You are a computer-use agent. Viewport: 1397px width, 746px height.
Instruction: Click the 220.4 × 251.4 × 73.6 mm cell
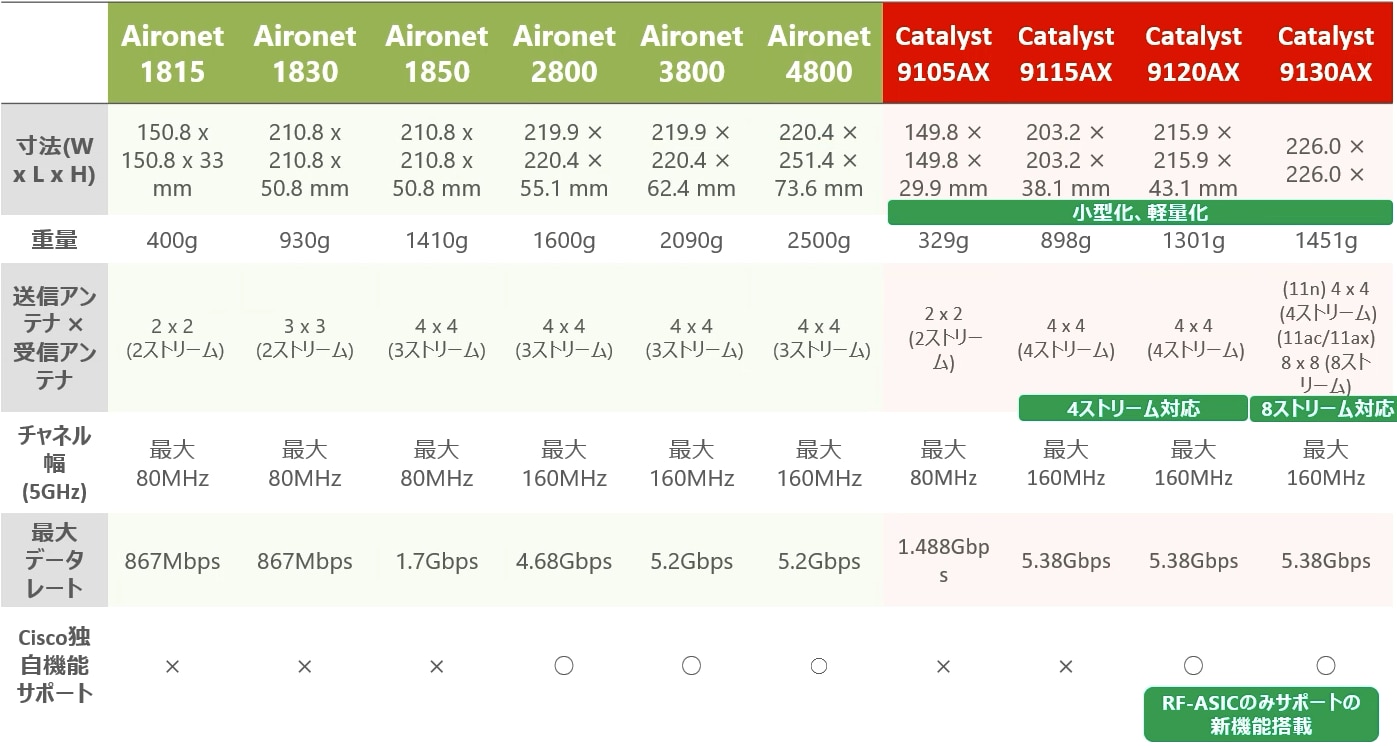click(819, 160)
